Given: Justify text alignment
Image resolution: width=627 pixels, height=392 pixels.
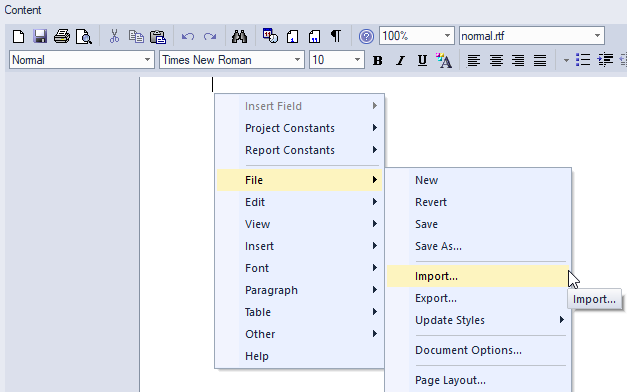Looking at the screenshot, I should click(540, 60).
